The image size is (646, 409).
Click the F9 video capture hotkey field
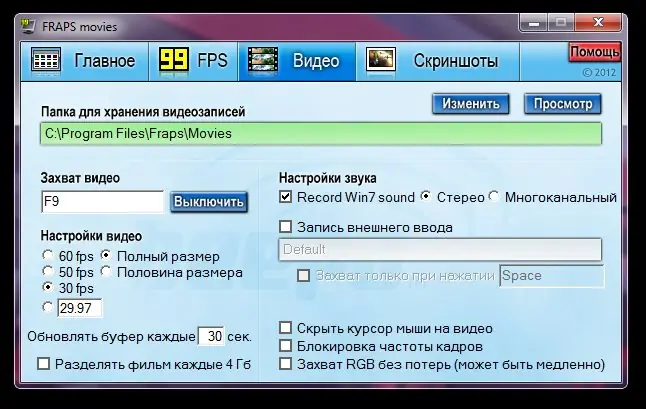tap(103, 201)
